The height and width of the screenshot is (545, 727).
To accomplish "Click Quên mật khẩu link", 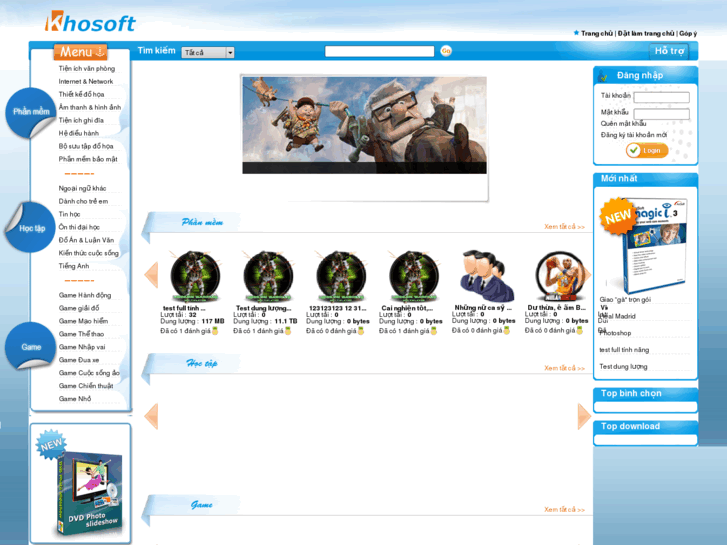I will (624, 123).
